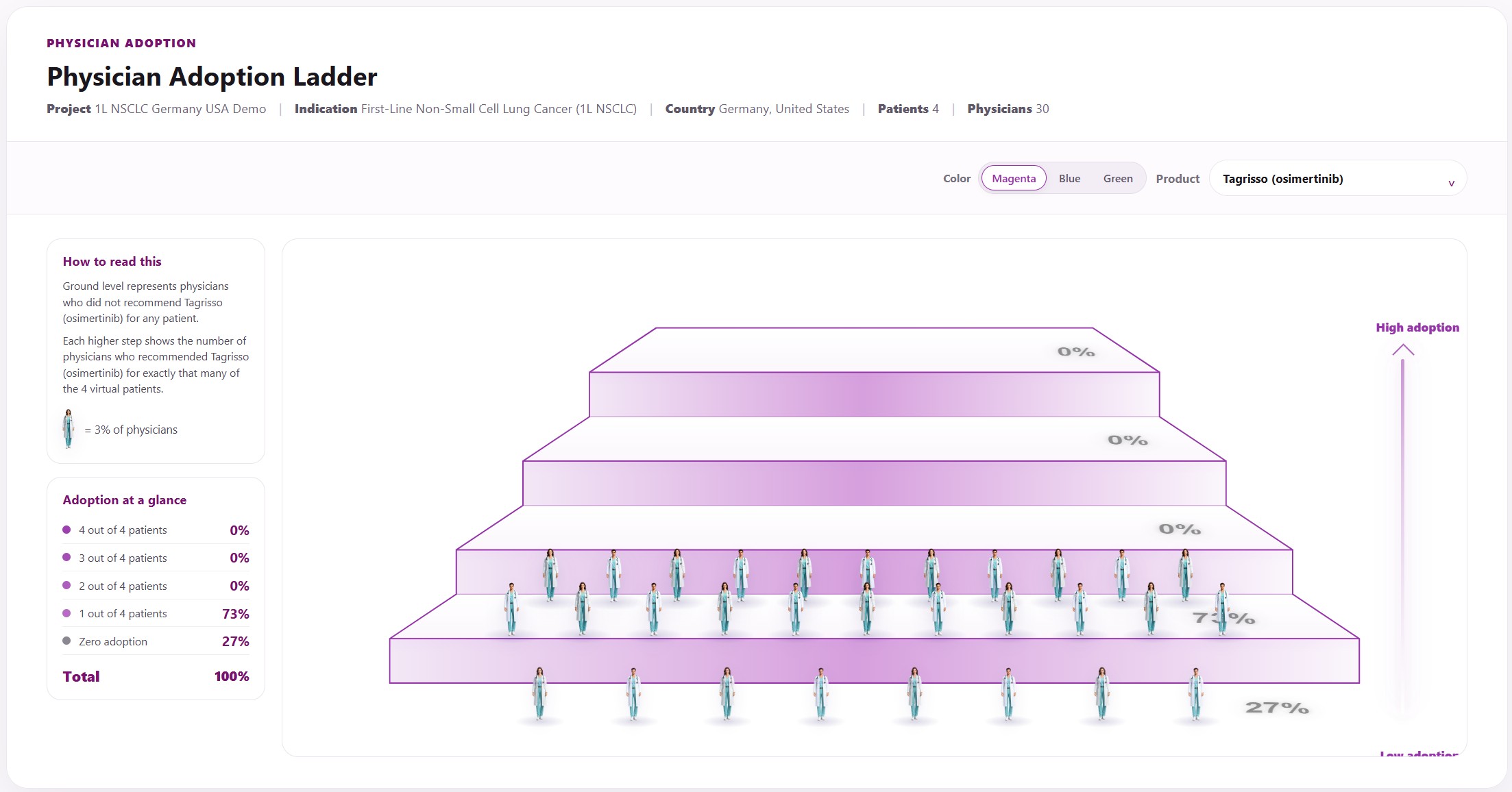The image size is (1512, 792).
Task: Click the 27% label on ground level
Action: point(1277,708)
